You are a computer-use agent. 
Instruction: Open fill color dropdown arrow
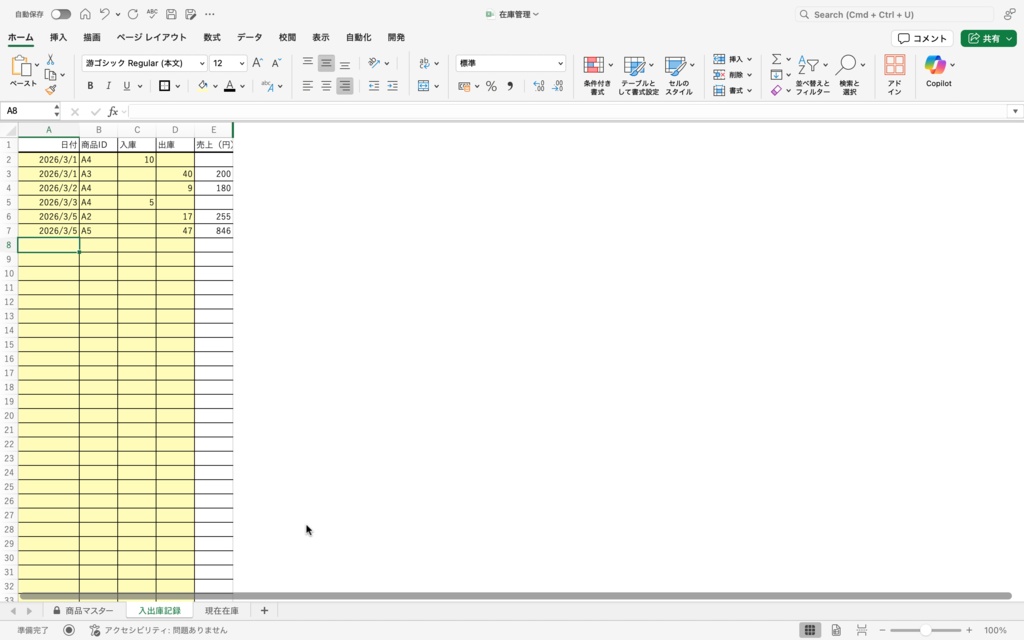pyautogui.click(x=215, y=86)
